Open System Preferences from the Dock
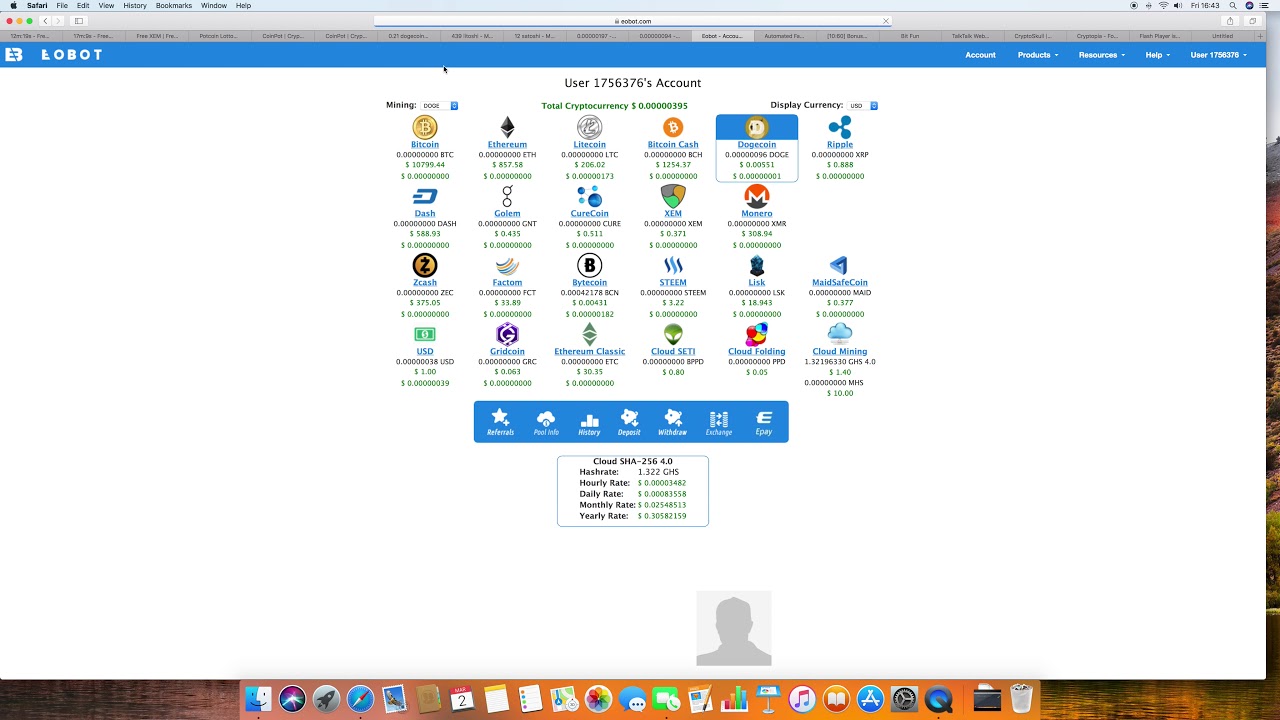 (904, 699)
